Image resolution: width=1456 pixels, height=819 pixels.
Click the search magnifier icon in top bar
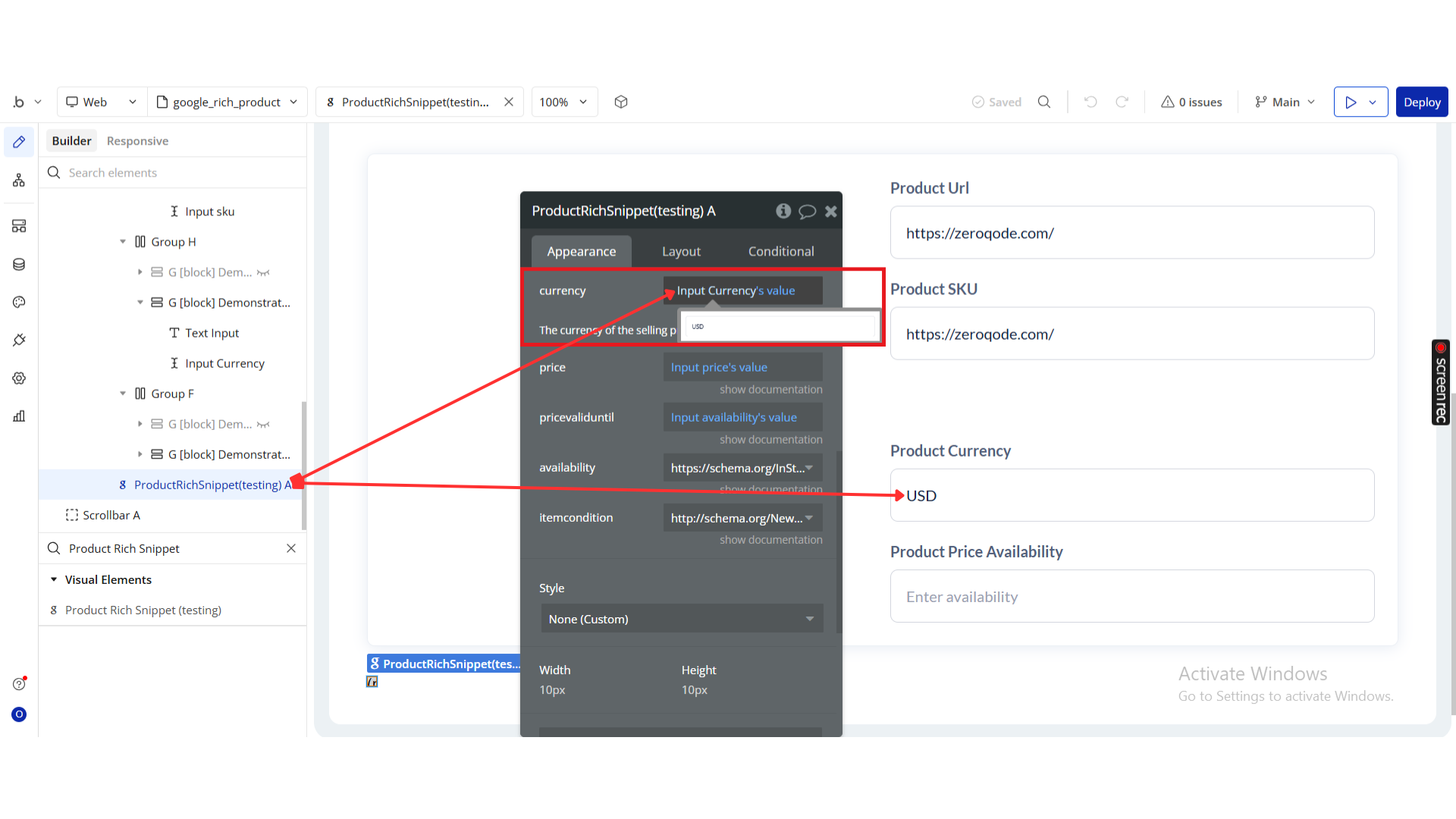(1044, 102)
